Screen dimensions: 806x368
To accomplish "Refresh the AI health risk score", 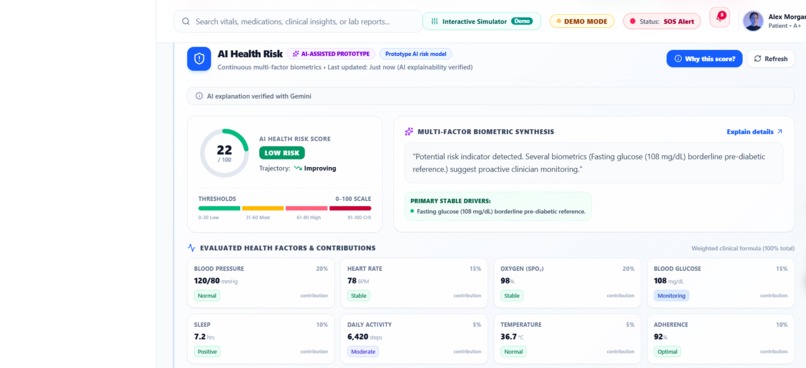I will 771,59.
